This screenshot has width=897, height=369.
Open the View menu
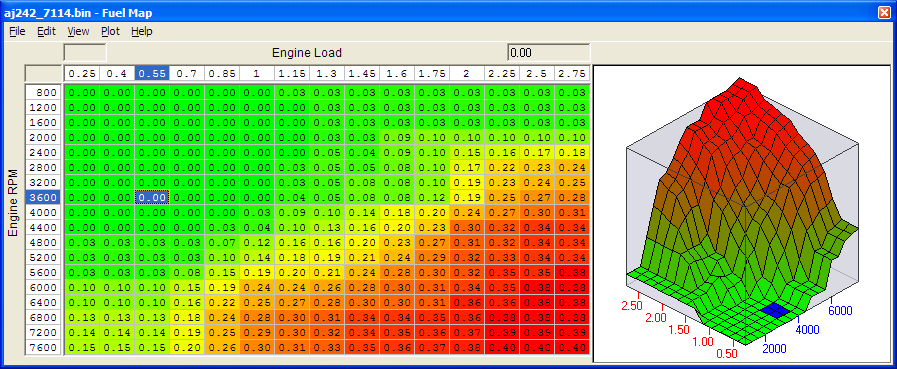(78, 31)
